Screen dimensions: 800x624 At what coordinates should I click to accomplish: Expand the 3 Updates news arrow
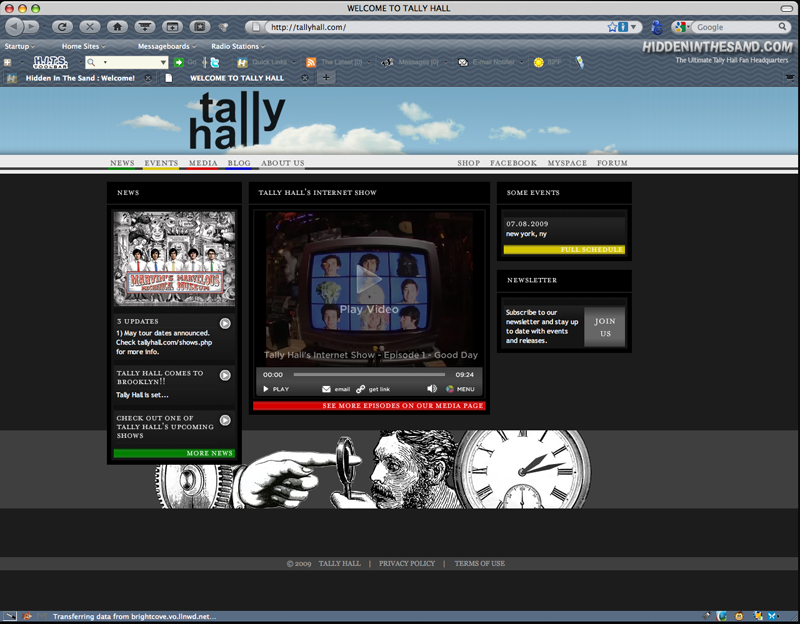coord(225,323)
